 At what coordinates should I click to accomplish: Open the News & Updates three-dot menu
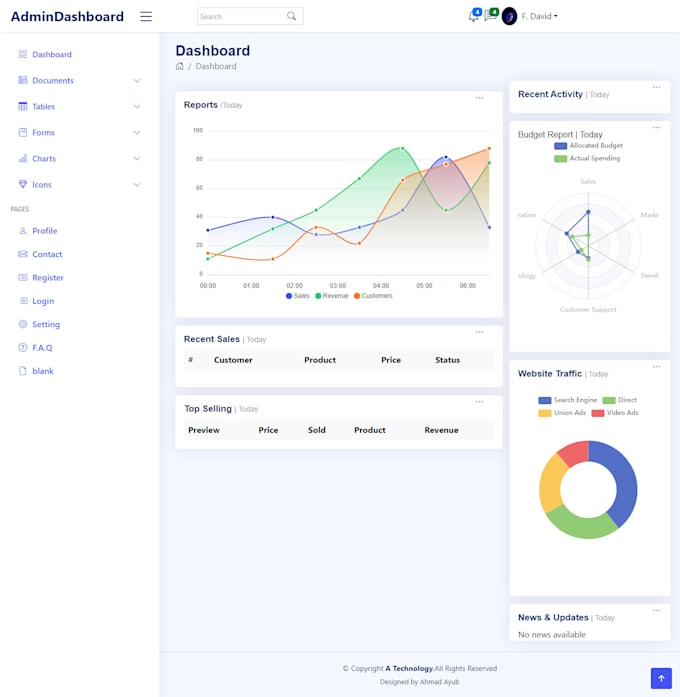point(656,610)
